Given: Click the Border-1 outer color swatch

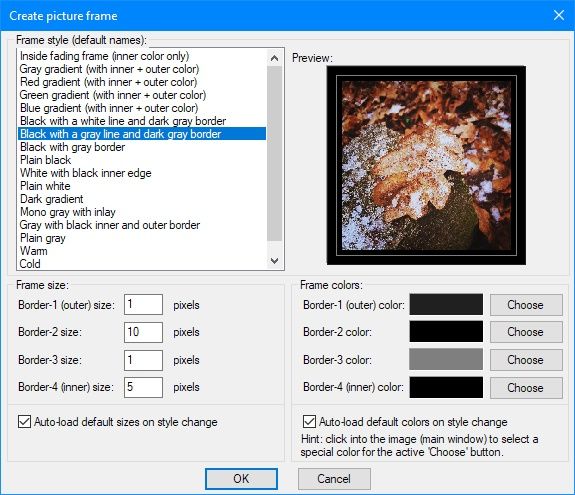Looking at the screenshot, I should tap(446, 304).
